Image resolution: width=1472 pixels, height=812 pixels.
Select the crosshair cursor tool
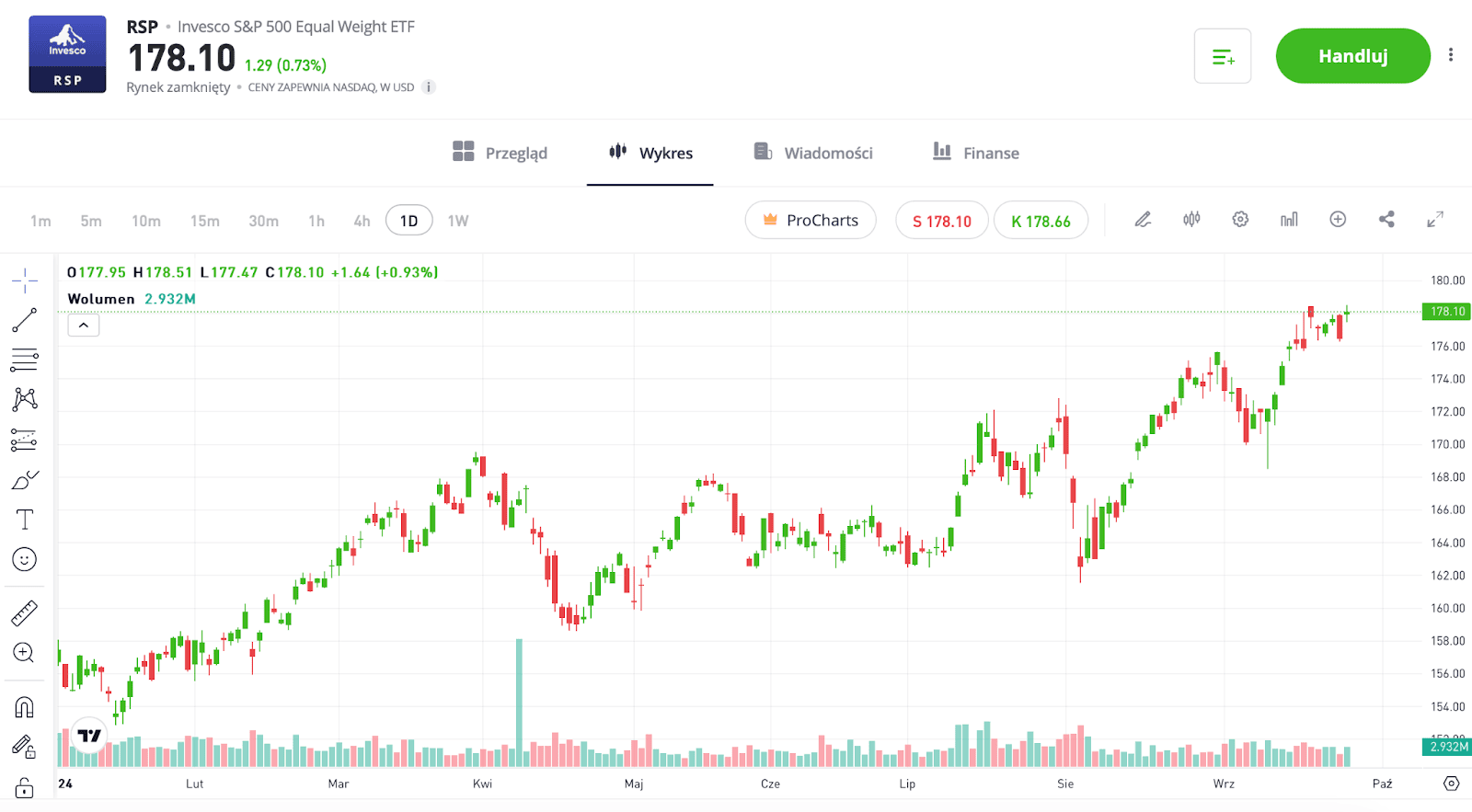(25, 280)
